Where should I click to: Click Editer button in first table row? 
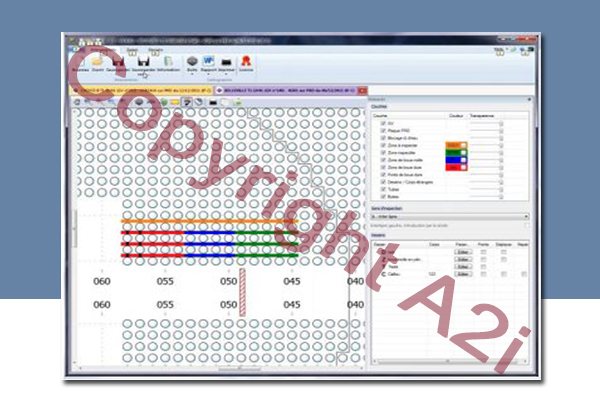462,250
